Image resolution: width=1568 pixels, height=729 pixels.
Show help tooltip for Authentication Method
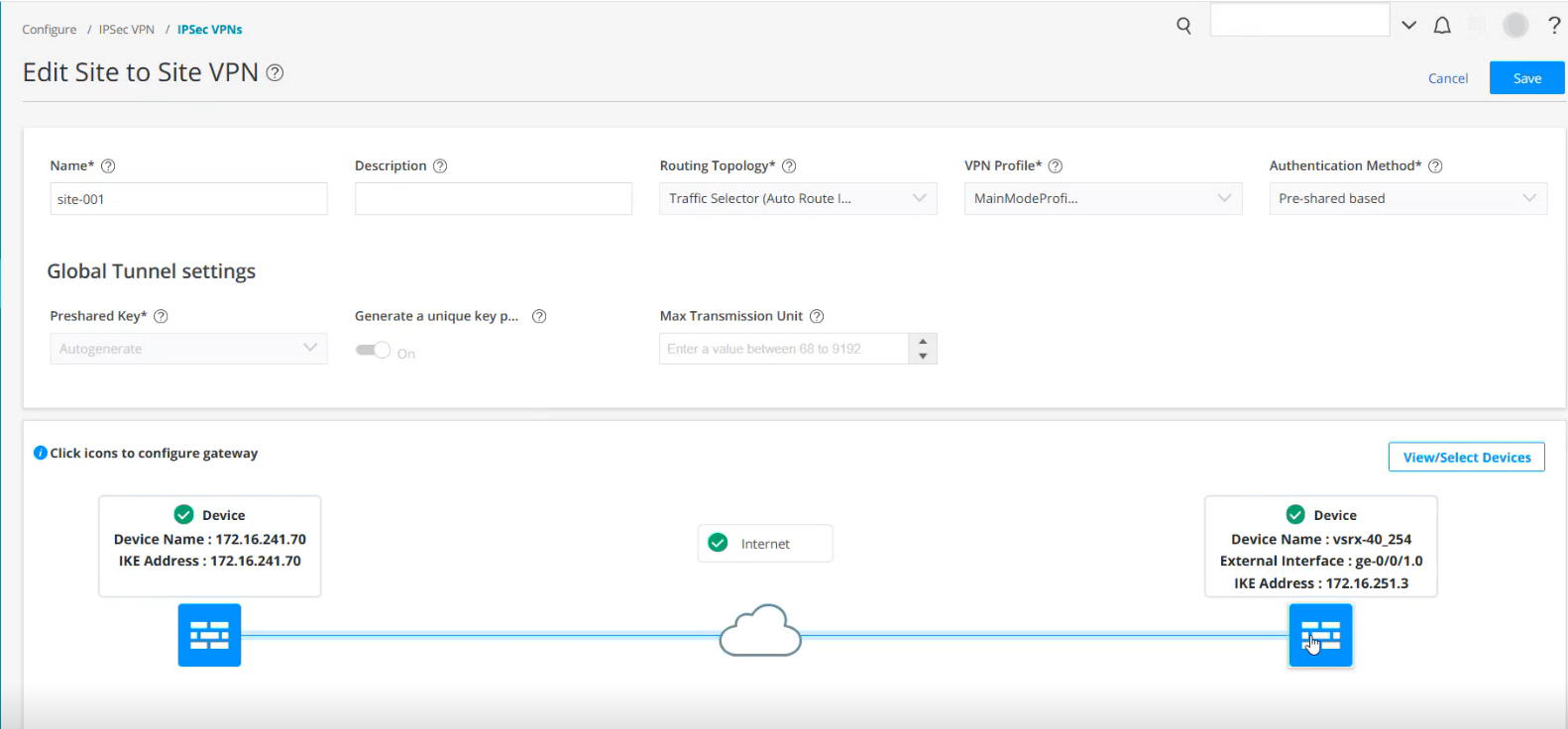point(1435,166)
